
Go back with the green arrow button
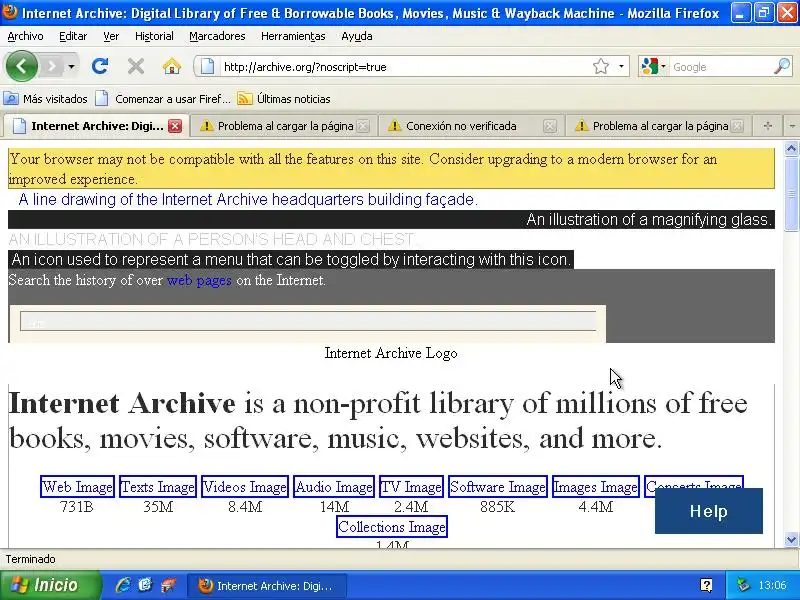(x=21, y=66)
